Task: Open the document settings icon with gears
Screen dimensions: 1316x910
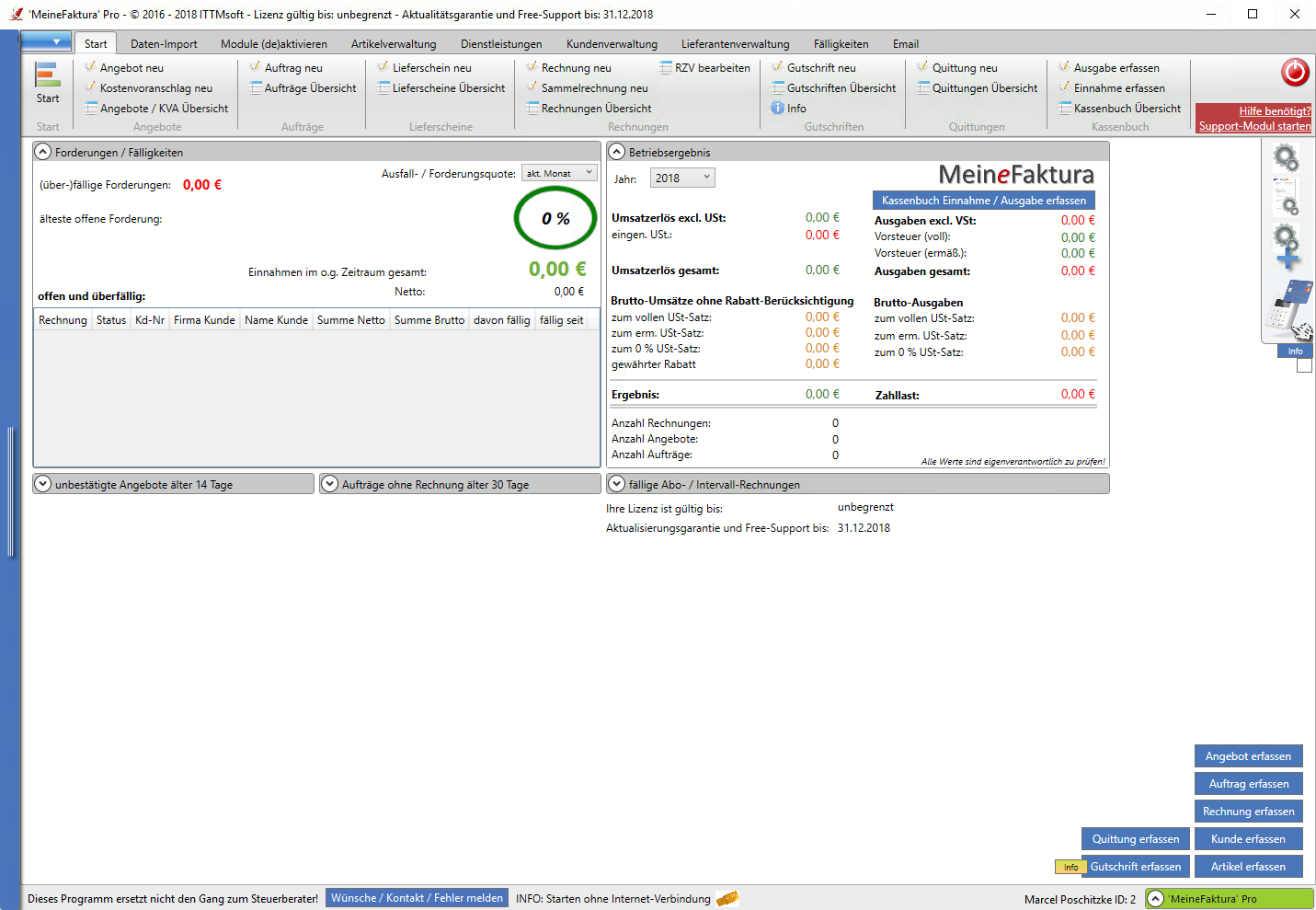Action: click(1285, 195)
